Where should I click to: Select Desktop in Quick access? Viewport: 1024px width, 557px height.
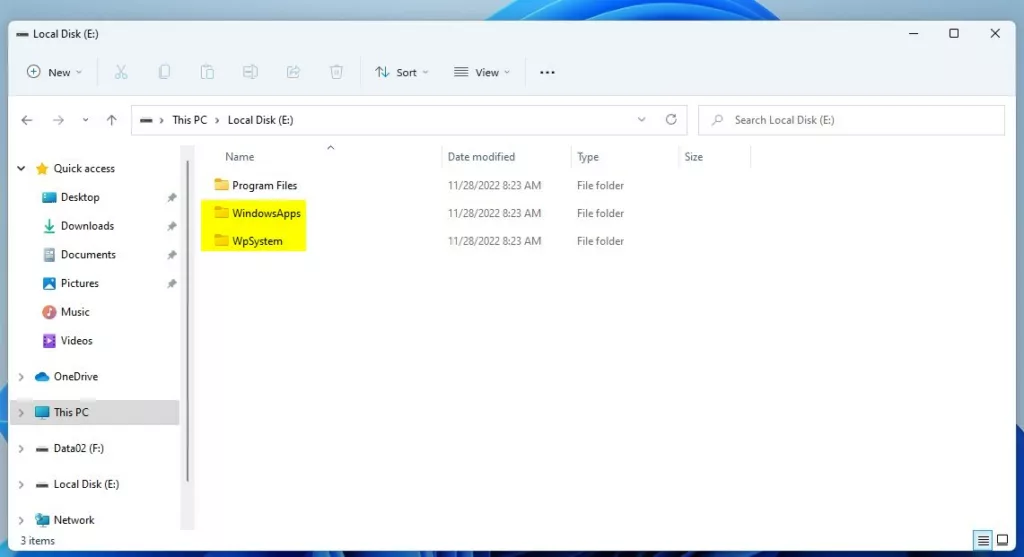pos(80,197)
